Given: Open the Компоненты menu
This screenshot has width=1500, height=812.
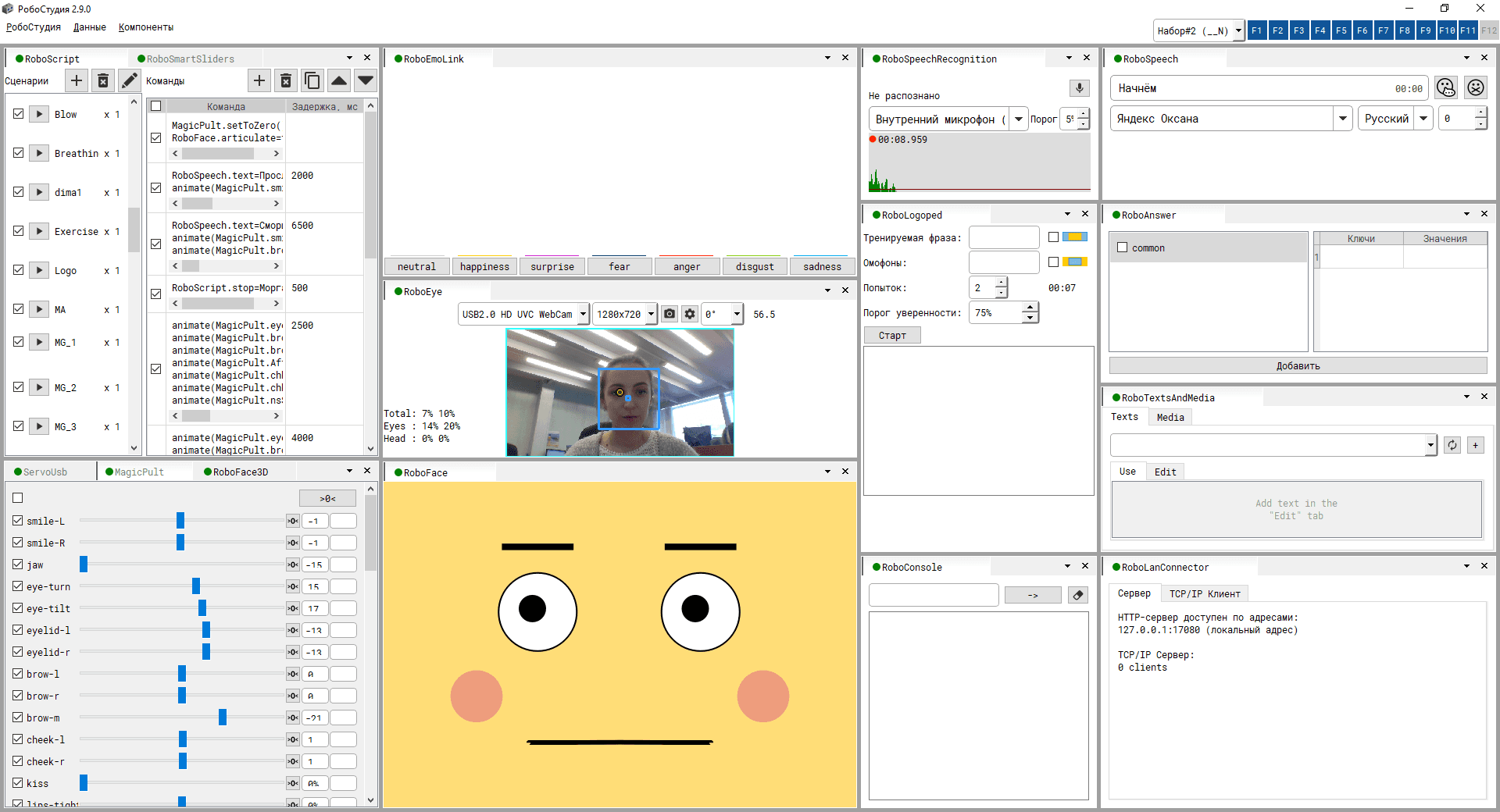Looking at the screenshot, I should click(146, 27).
